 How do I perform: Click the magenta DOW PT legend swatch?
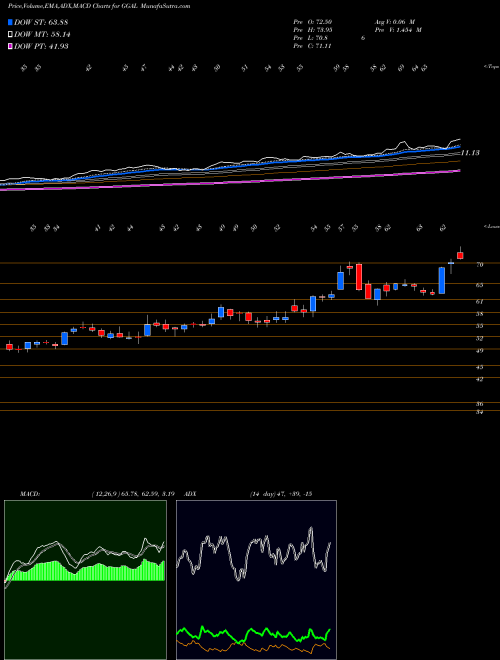click(x=10, y=46)
